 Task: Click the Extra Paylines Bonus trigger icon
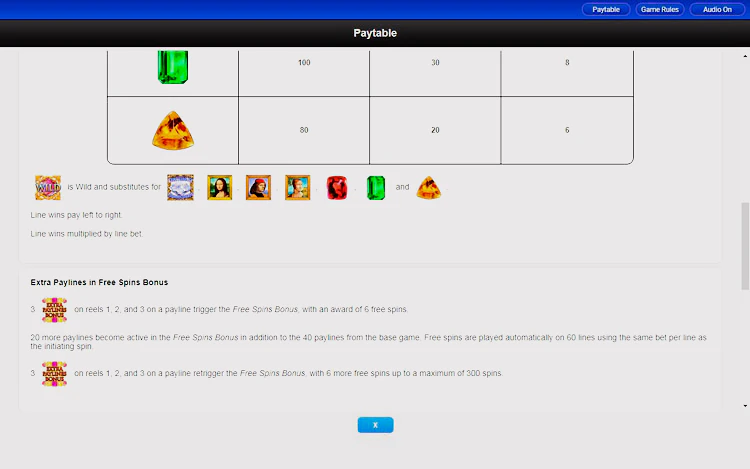click(54, 310)
